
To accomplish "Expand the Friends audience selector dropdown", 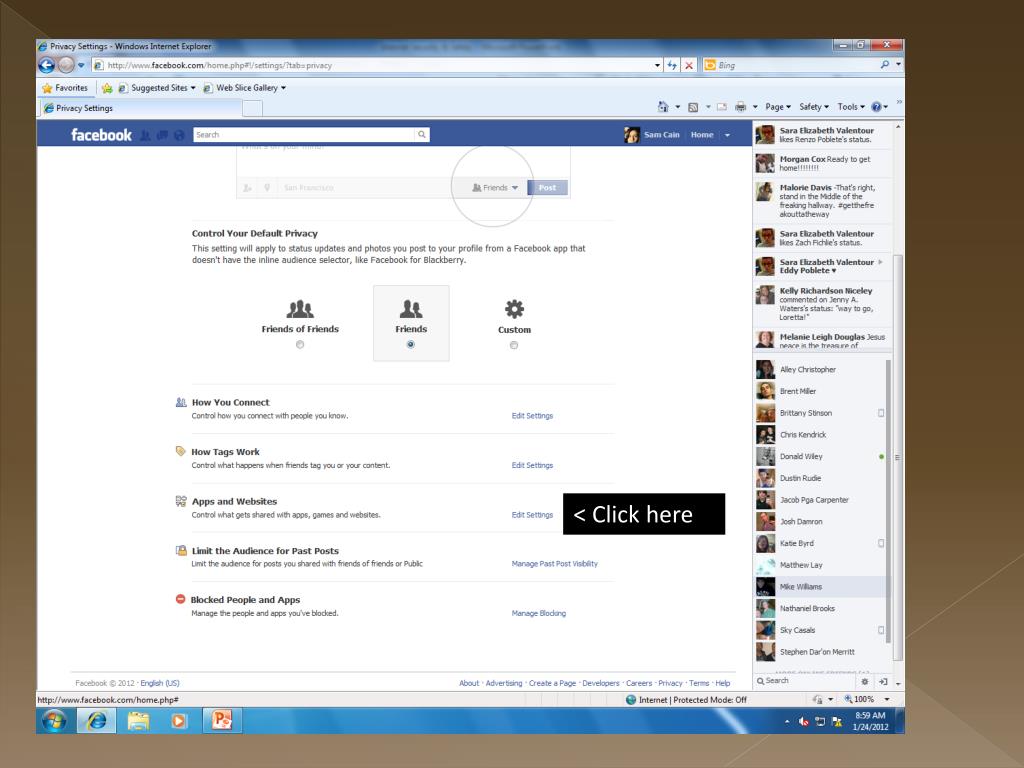I will (x=496, y=187).
